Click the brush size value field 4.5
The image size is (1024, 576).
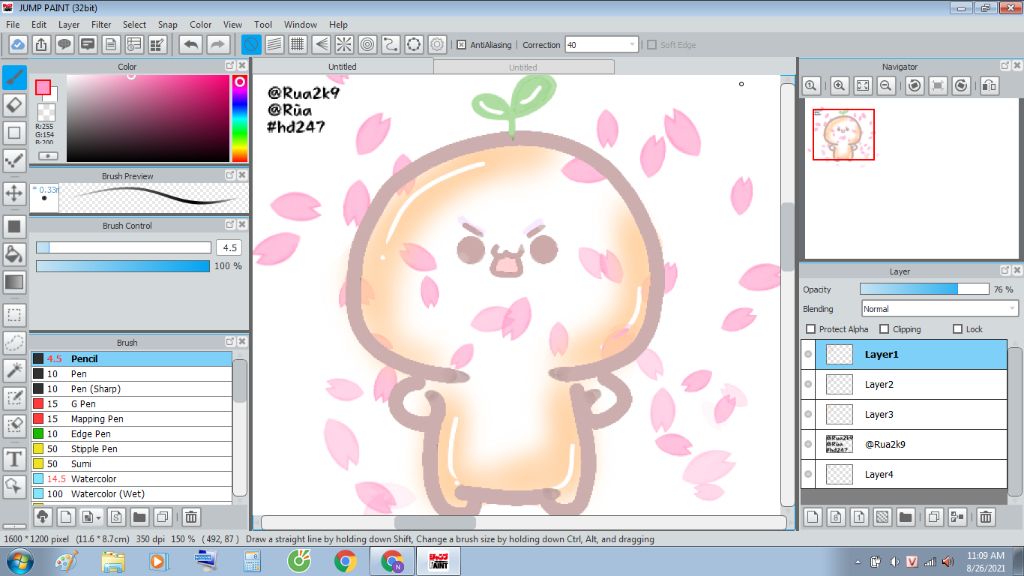point(229,248)
